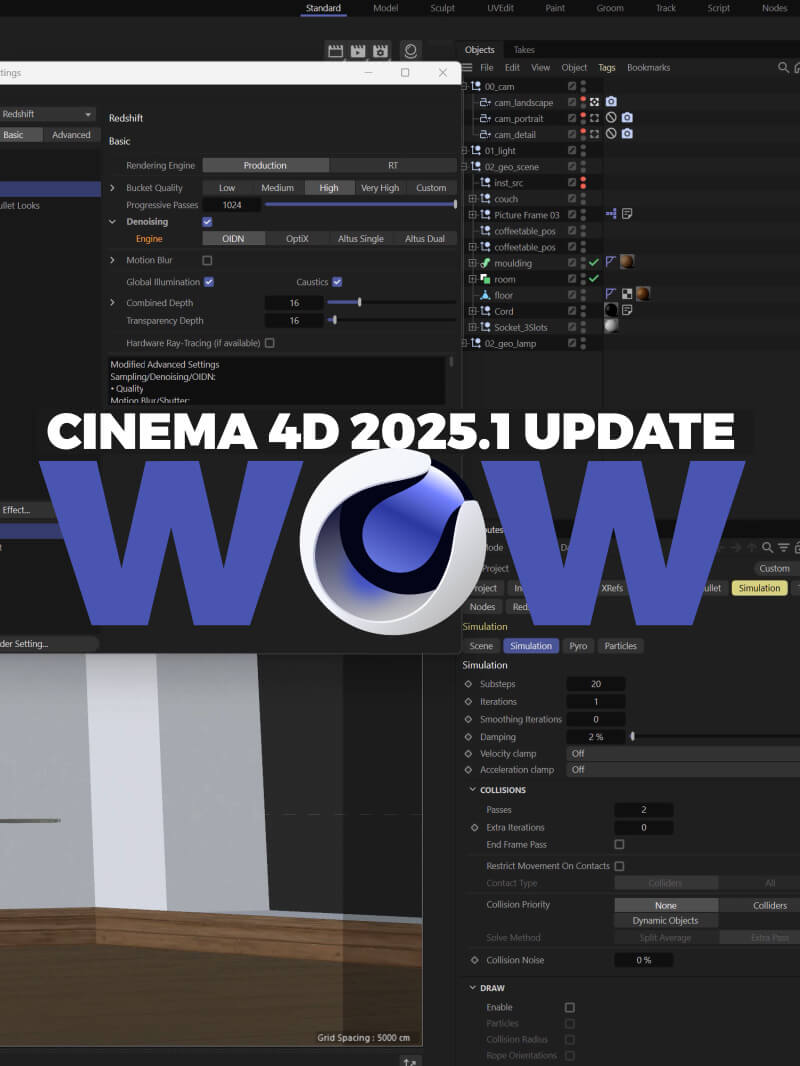The height and width of the screenshot is (1066, 800).
Task: Click the green checkmark on room row
Action: pyautogui.click(x=594, y=278)
